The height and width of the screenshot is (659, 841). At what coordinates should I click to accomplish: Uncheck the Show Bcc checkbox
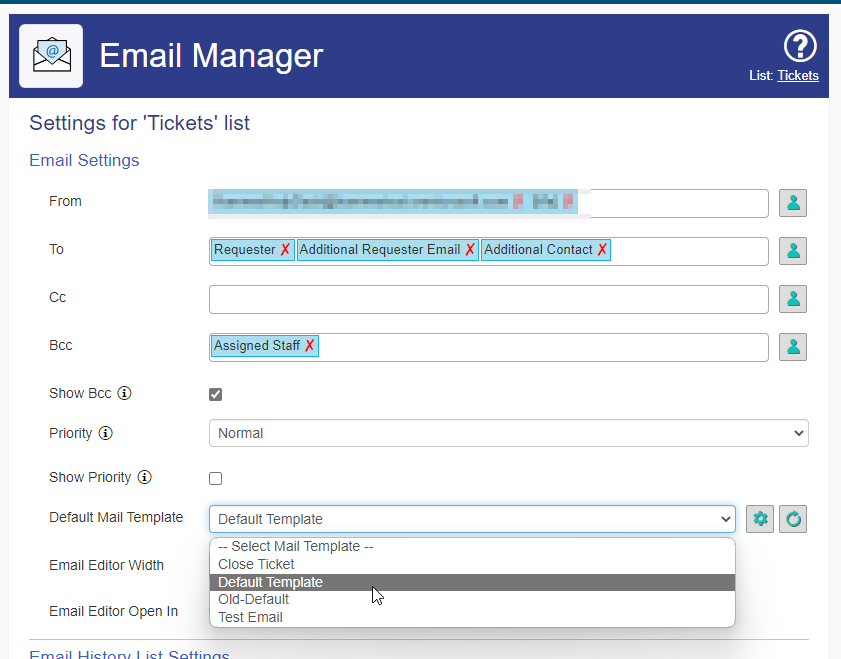point(216,394)
